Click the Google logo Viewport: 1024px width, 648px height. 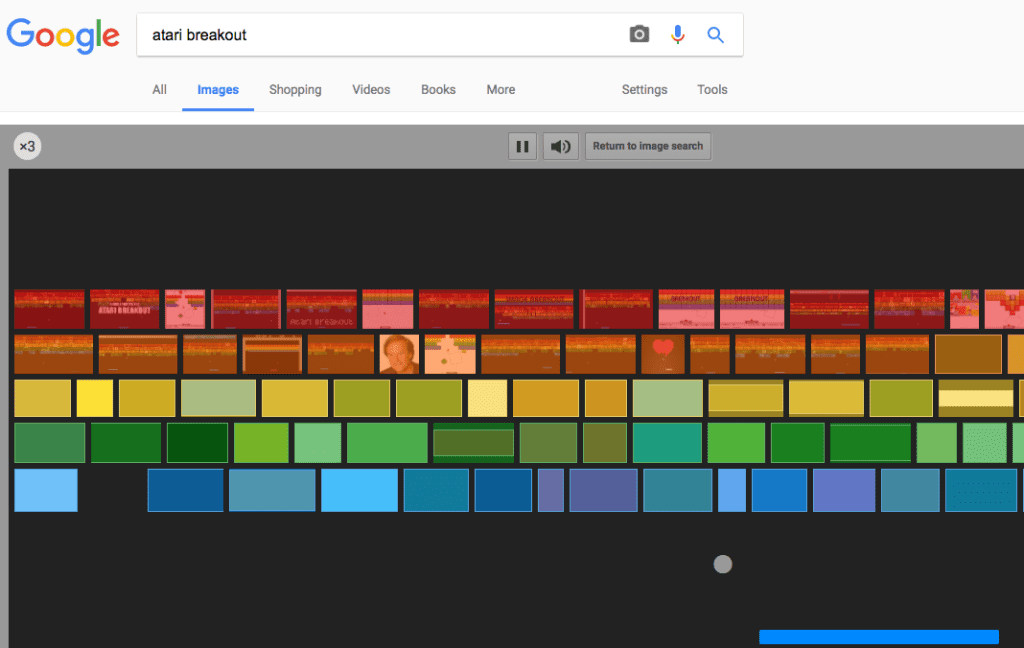[x=63, y=35]
